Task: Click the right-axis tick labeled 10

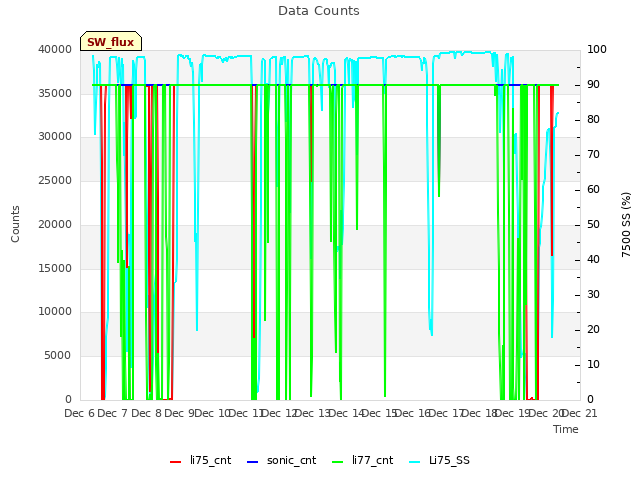Action: [593, 364]
